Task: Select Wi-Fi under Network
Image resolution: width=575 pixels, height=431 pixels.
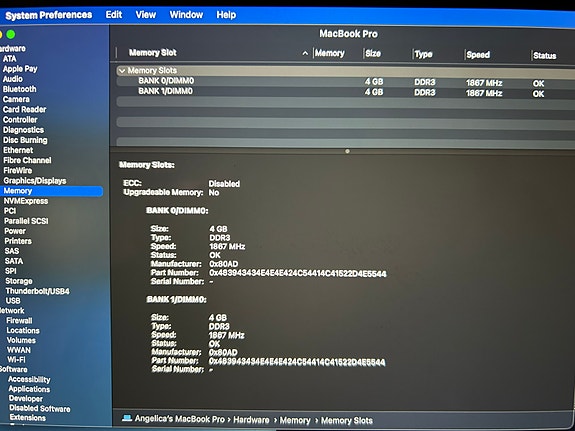Action: pos(17,359)
